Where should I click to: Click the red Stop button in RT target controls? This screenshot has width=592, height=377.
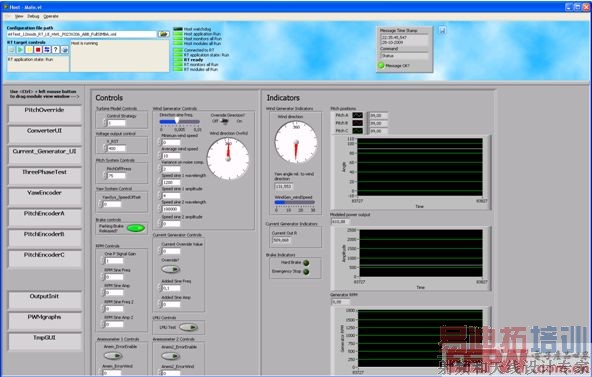point(38,50)
